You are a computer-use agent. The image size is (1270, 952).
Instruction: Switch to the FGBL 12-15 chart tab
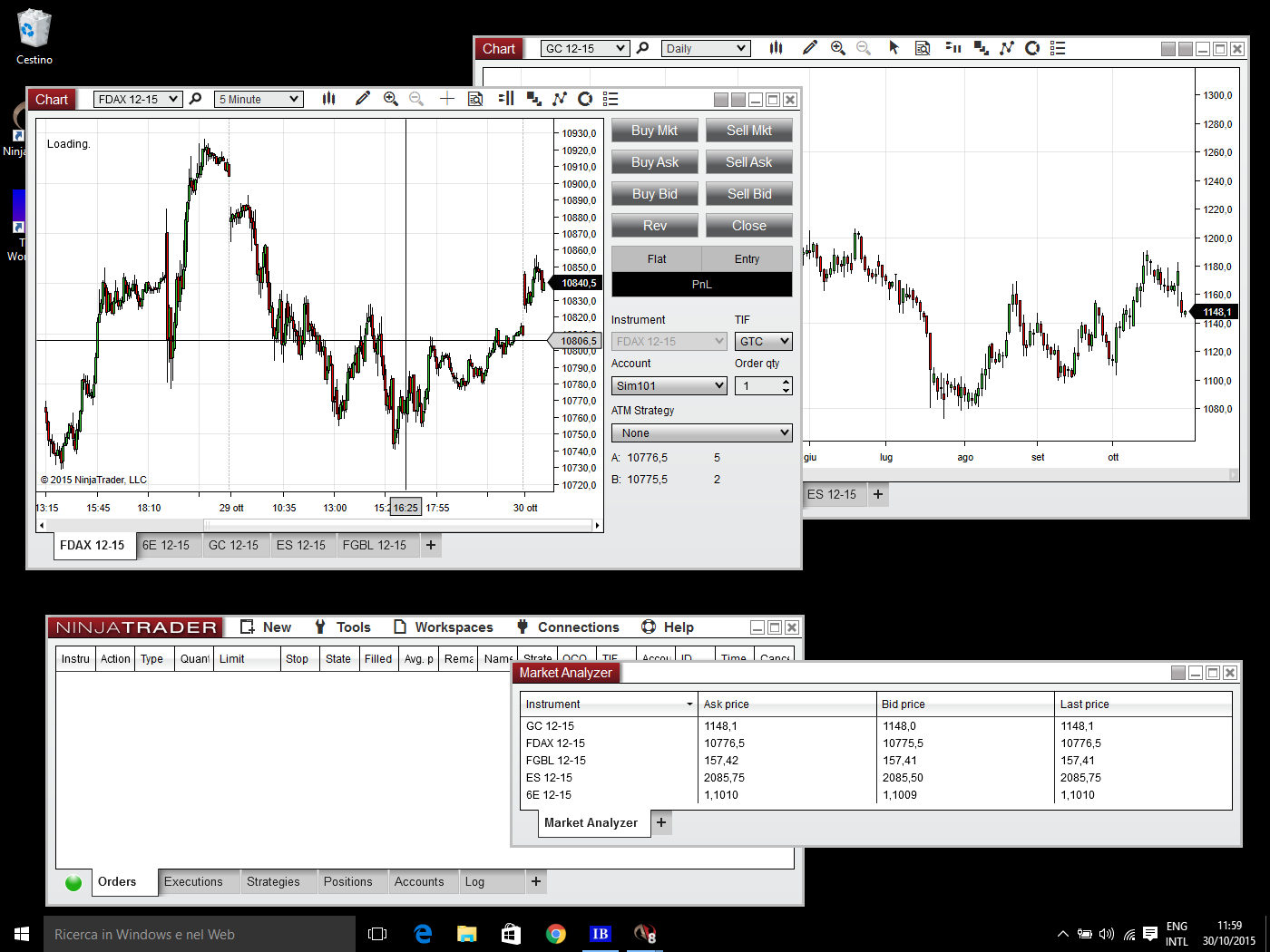click(375, 545)
